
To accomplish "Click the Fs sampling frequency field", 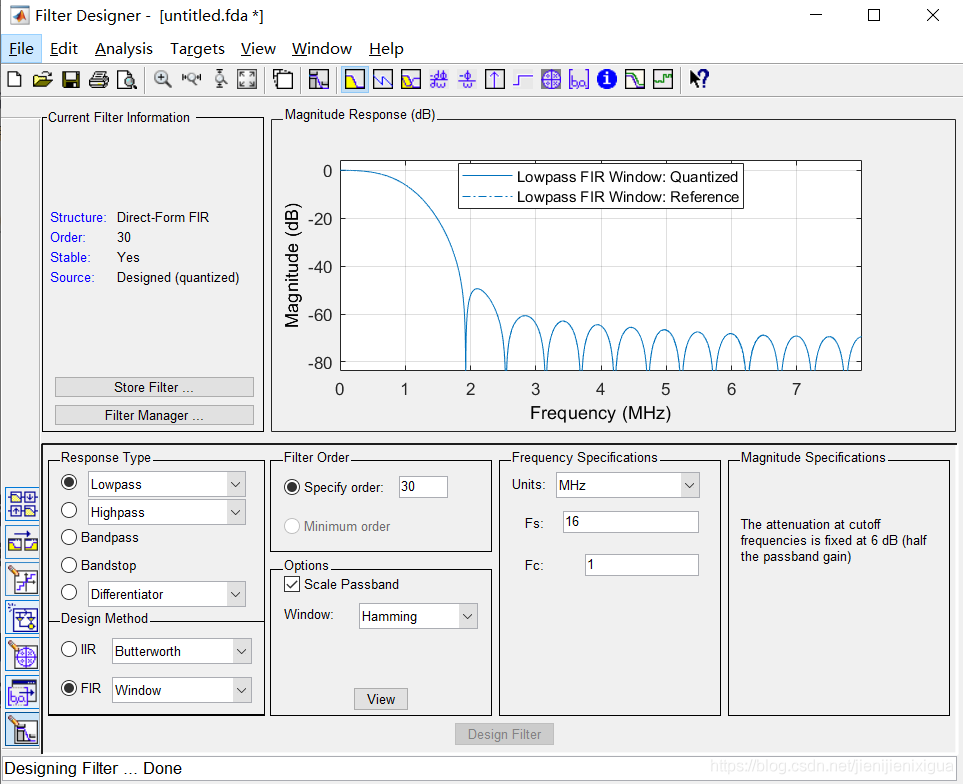I will click(631, 522).
